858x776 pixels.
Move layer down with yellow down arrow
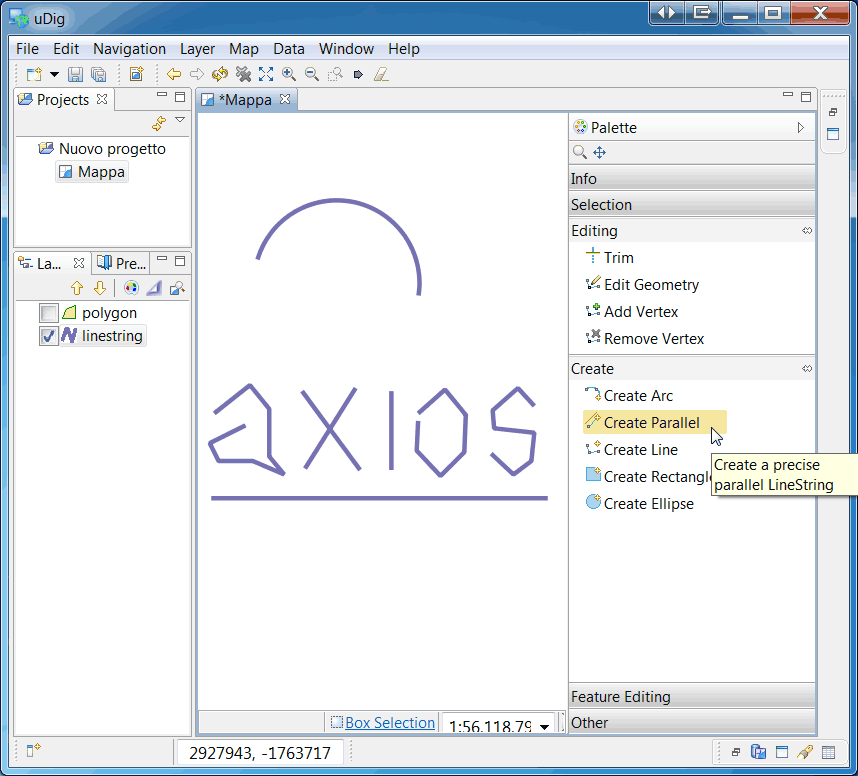100,288
